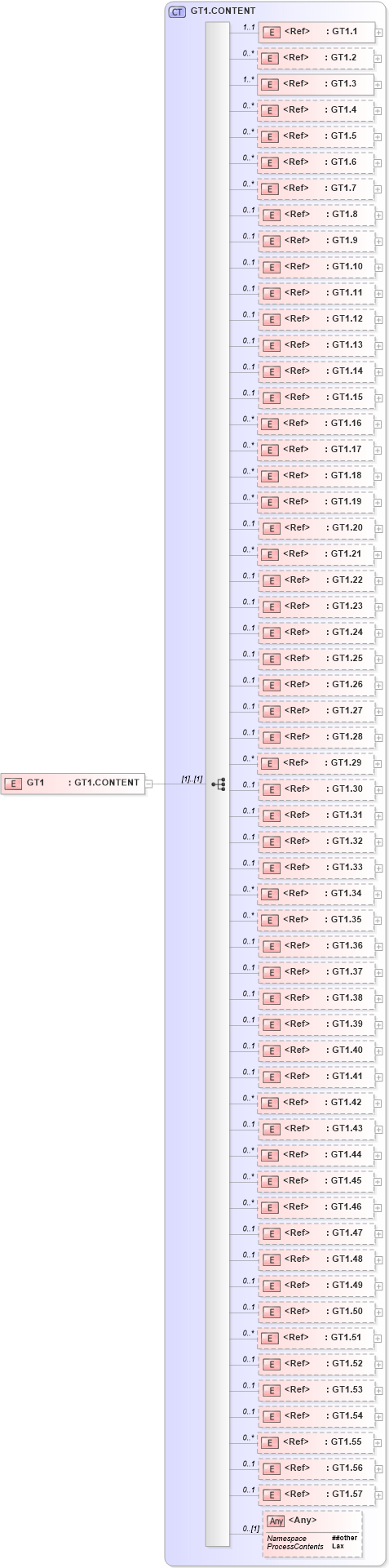Select the GT1.6 reference label
Image resolution: width=389 pixels, height=1568 pixels.
[x=340, y=162]
